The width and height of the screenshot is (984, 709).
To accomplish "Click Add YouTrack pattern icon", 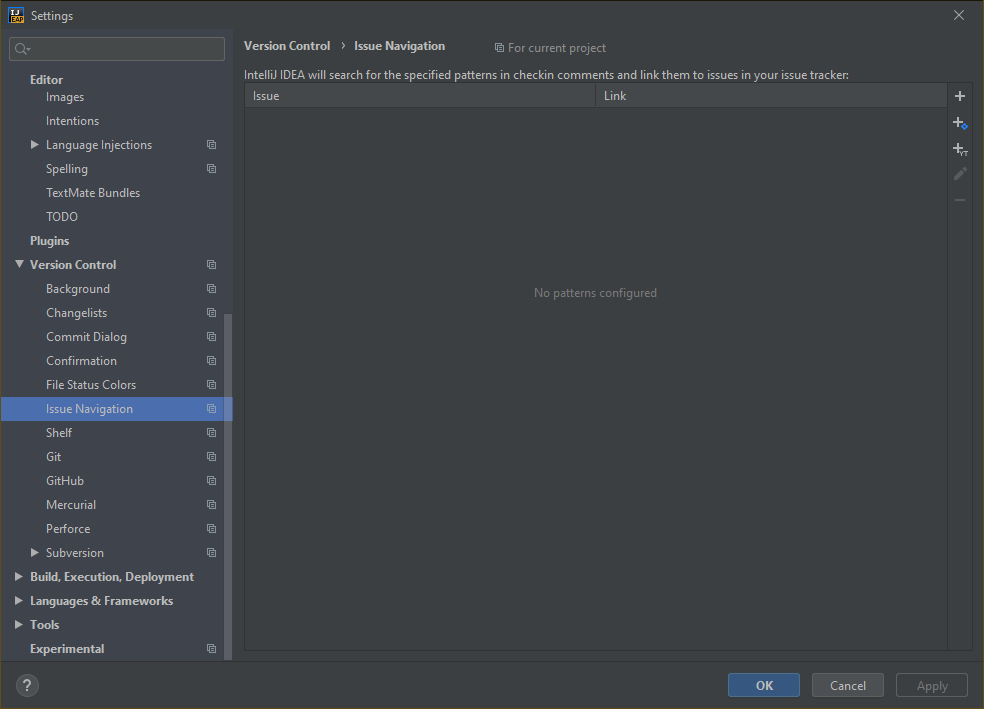I will tap(960, 149).
